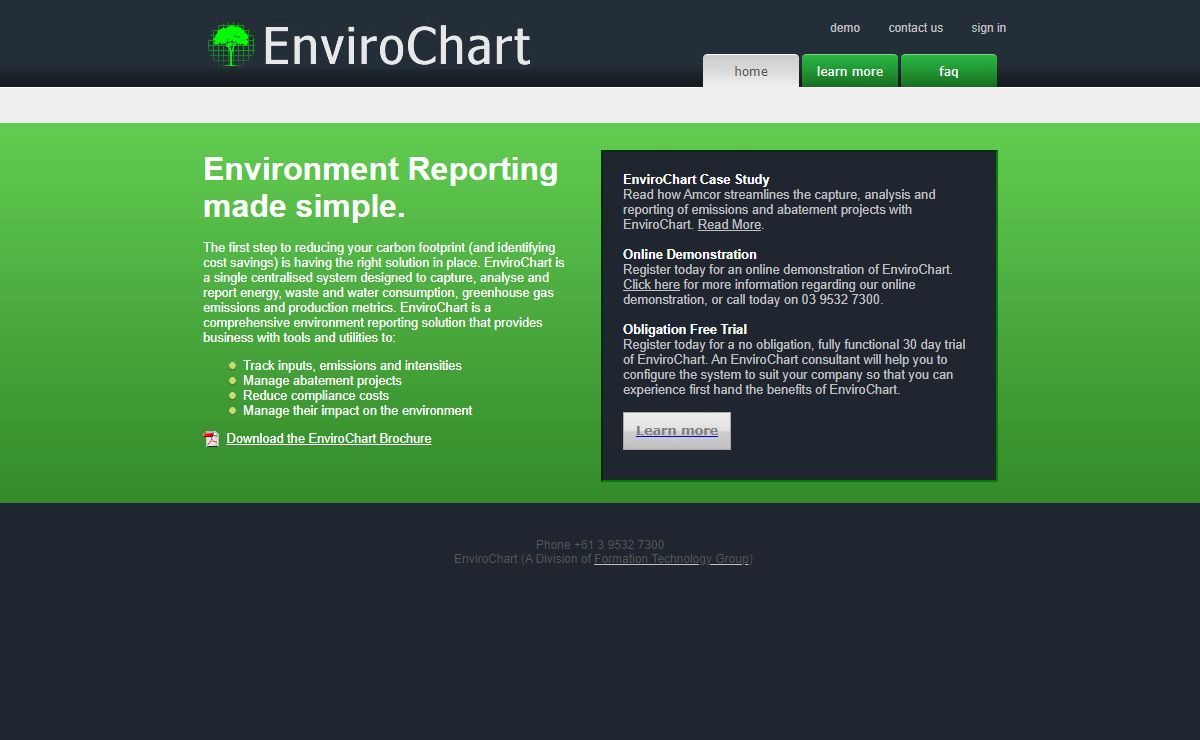This screenshot has width=1200, height=740.
Task: Visit the Formation Technology Group link
Action: pyautogui.click(x=671, y=559)
